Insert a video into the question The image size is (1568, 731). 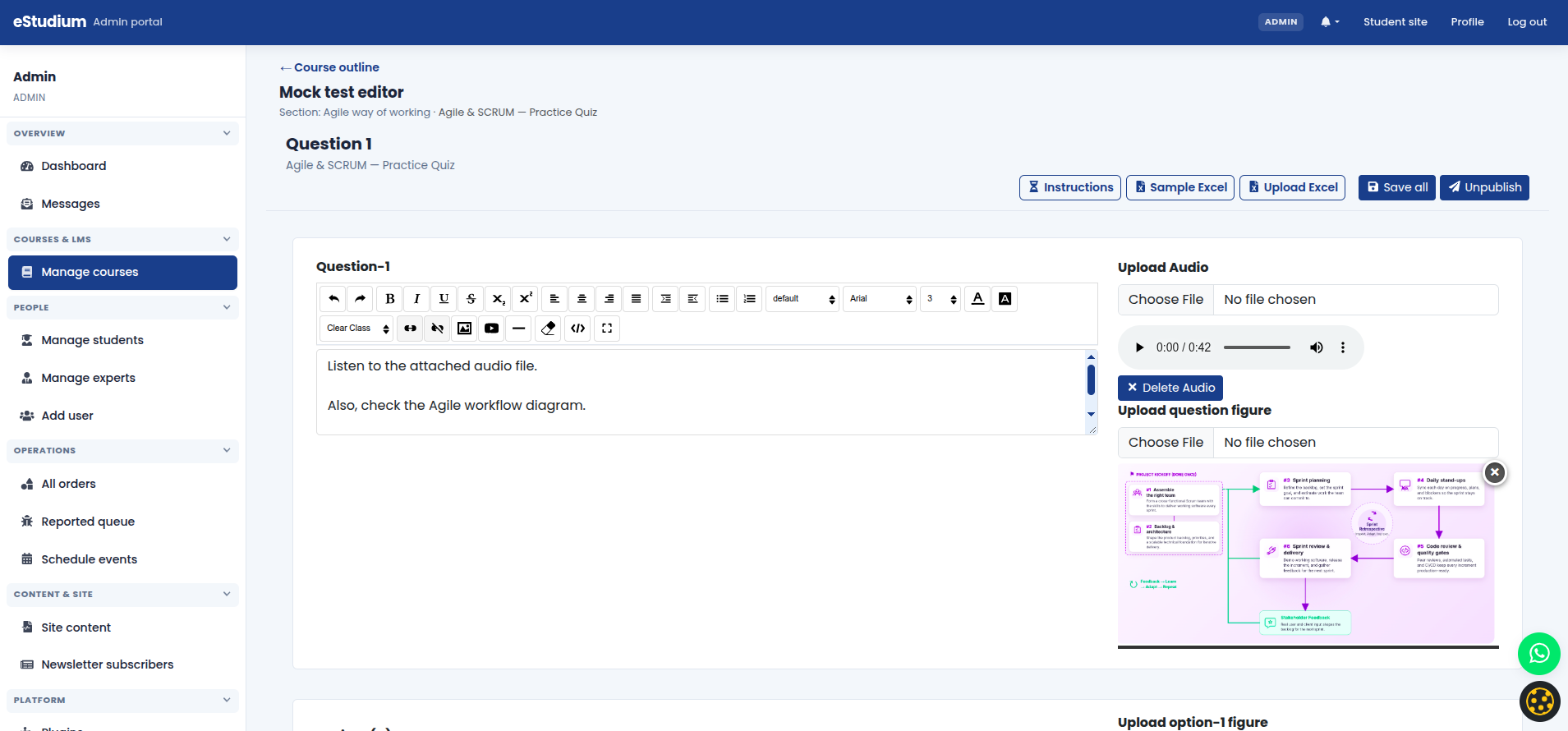click(491, 329)
